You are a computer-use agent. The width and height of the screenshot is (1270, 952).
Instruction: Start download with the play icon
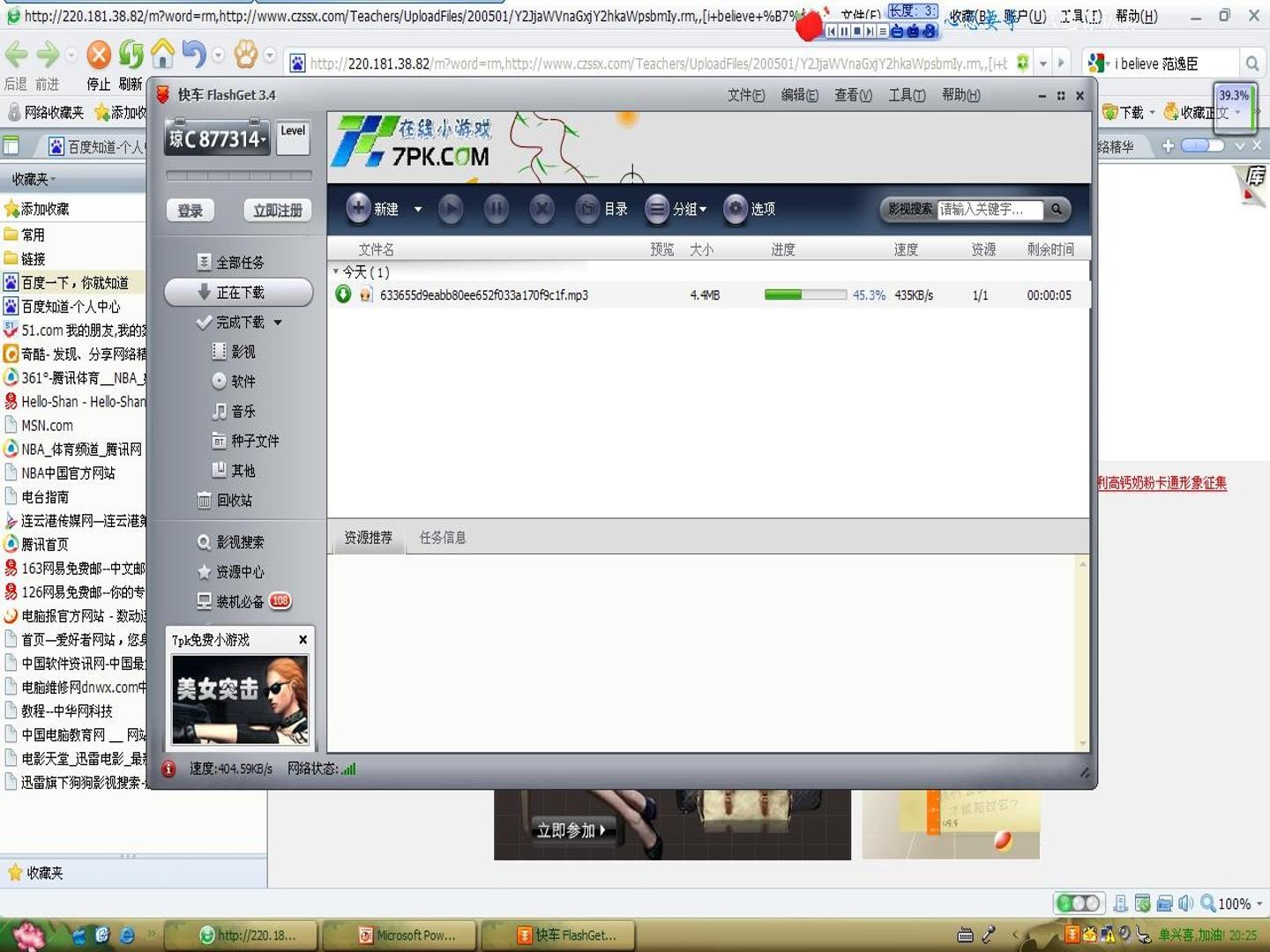451,209
